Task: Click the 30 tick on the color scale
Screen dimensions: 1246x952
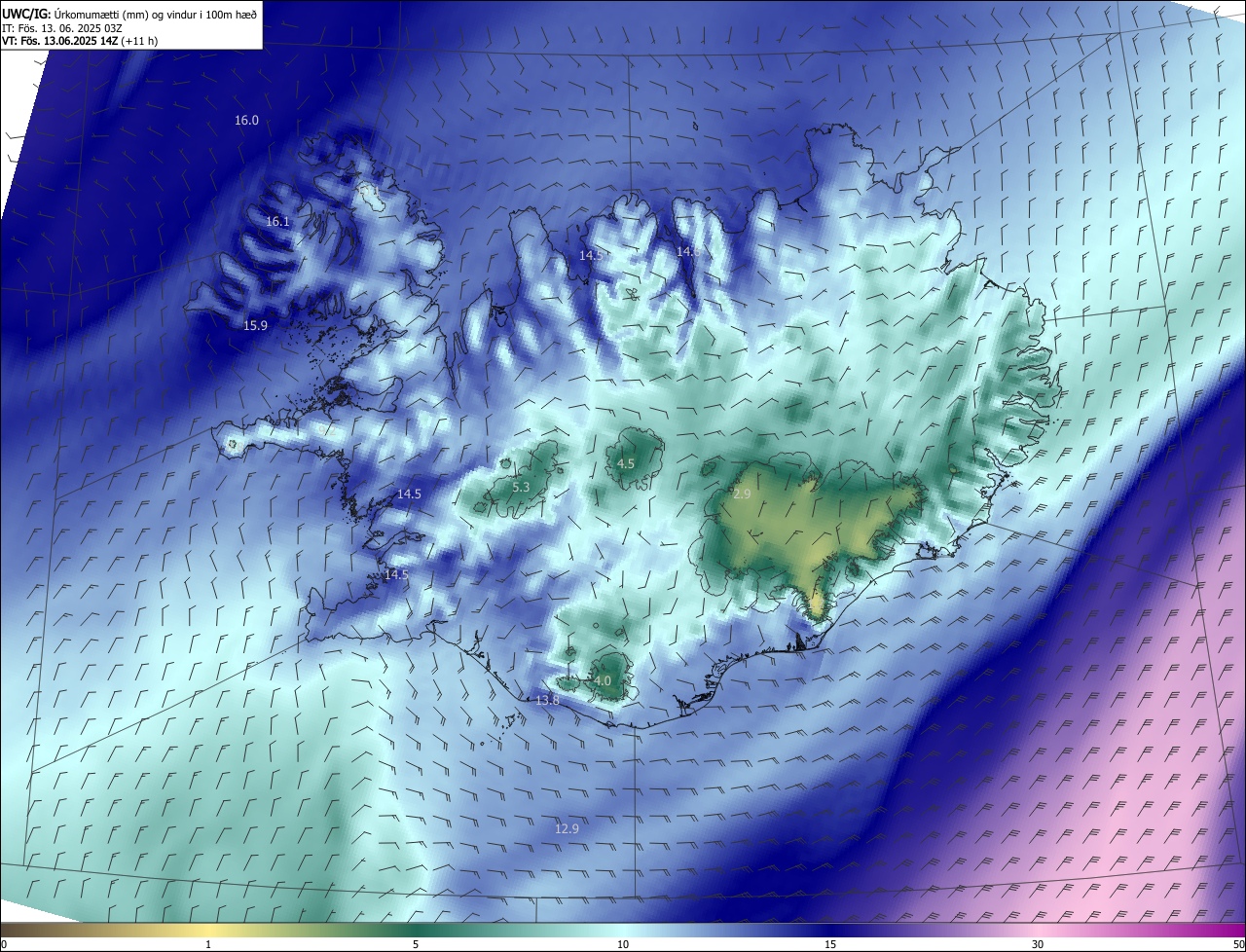Action: (x=1038, y=944)
